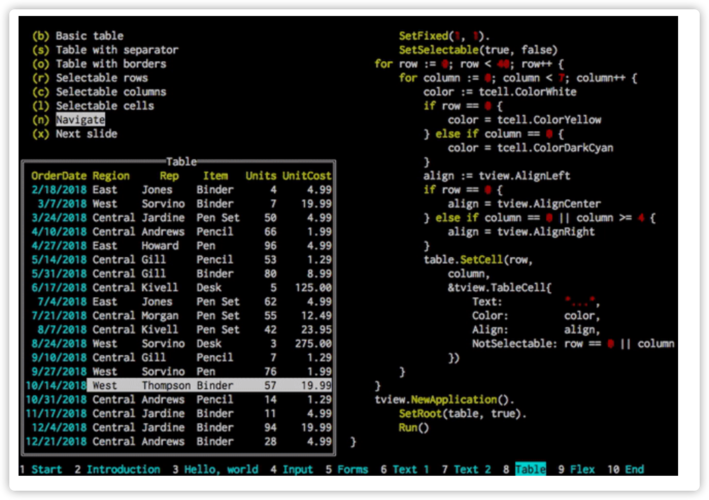Choose Selectable columns option
This screenshot has width=709, height=500.
[x=110, y=91]
